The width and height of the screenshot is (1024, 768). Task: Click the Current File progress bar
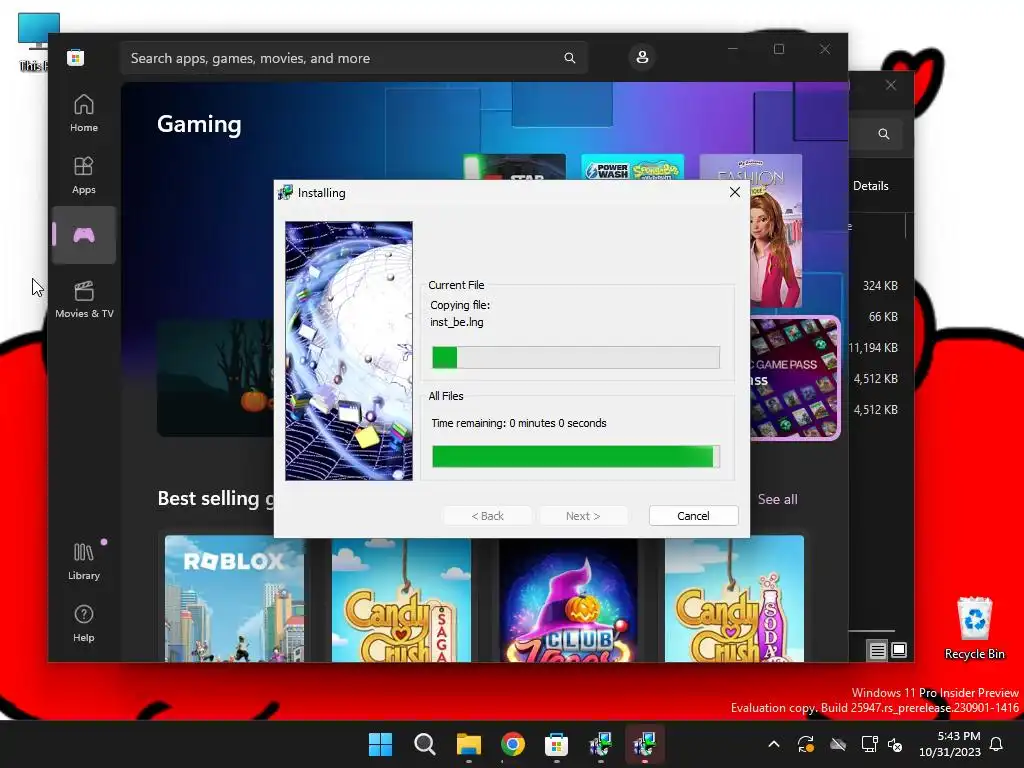(576, 357)
